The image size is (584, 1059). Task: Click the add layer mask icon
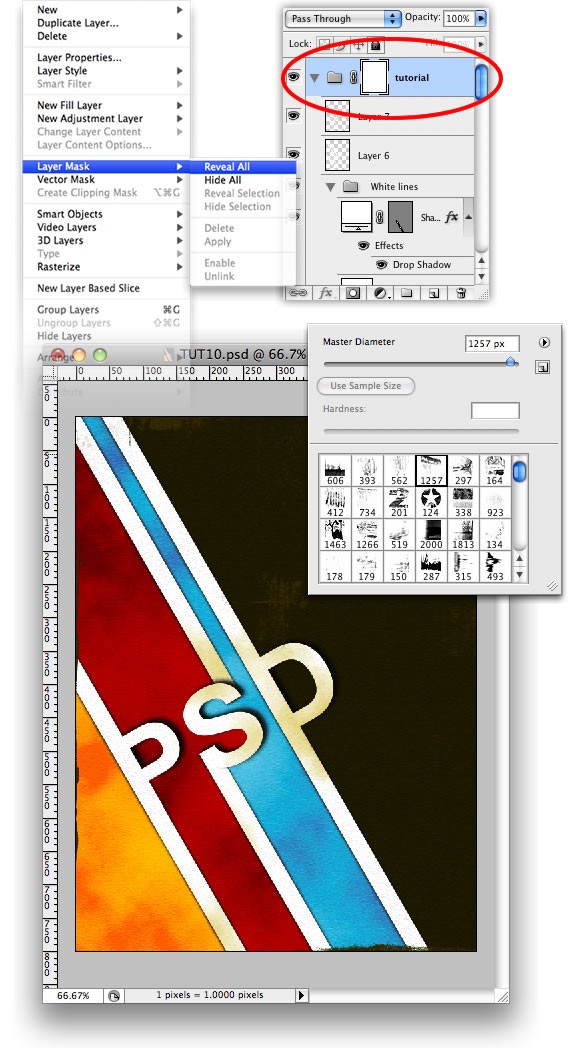(353, 293)
